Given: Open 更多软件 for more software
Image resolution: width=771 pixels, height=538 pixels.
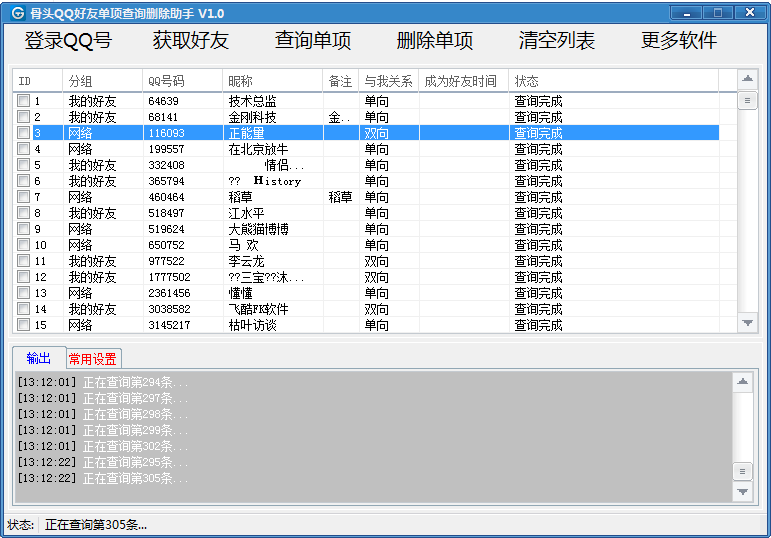Looking at the screenshot, I should (679, 40).
